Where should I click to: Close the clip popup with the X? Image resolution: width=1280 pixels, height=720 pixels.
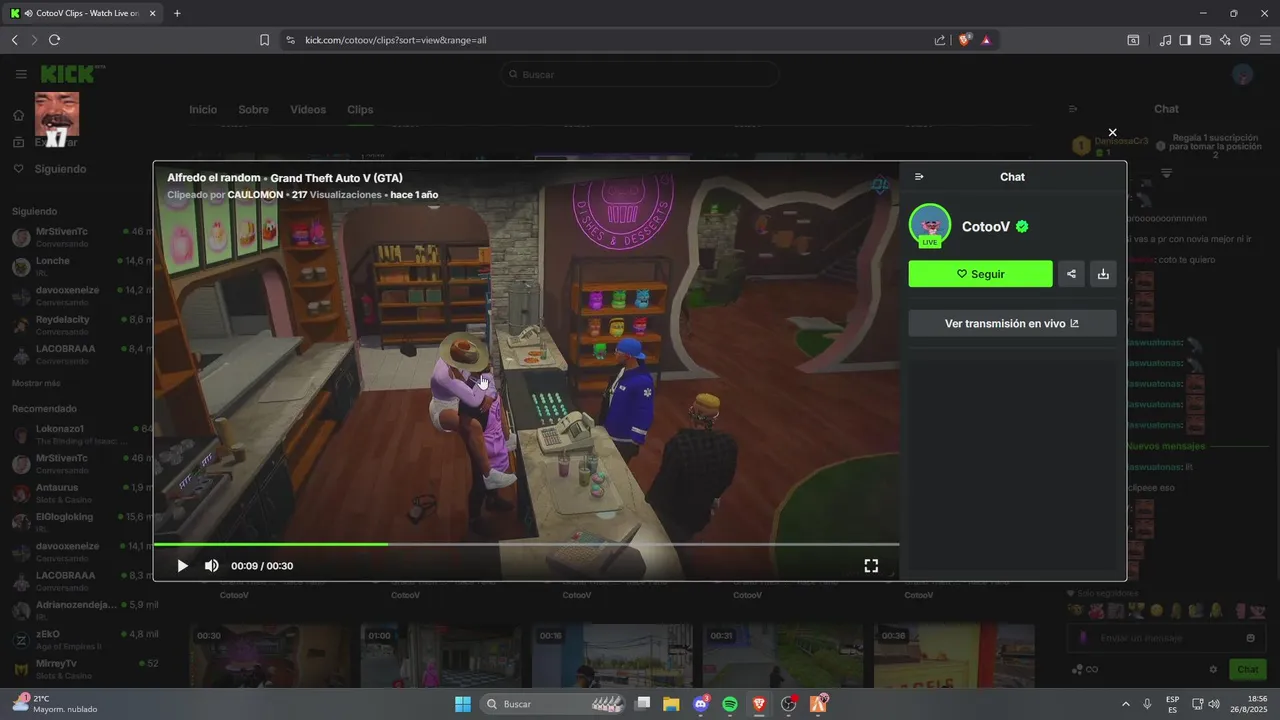point(1112,132)
